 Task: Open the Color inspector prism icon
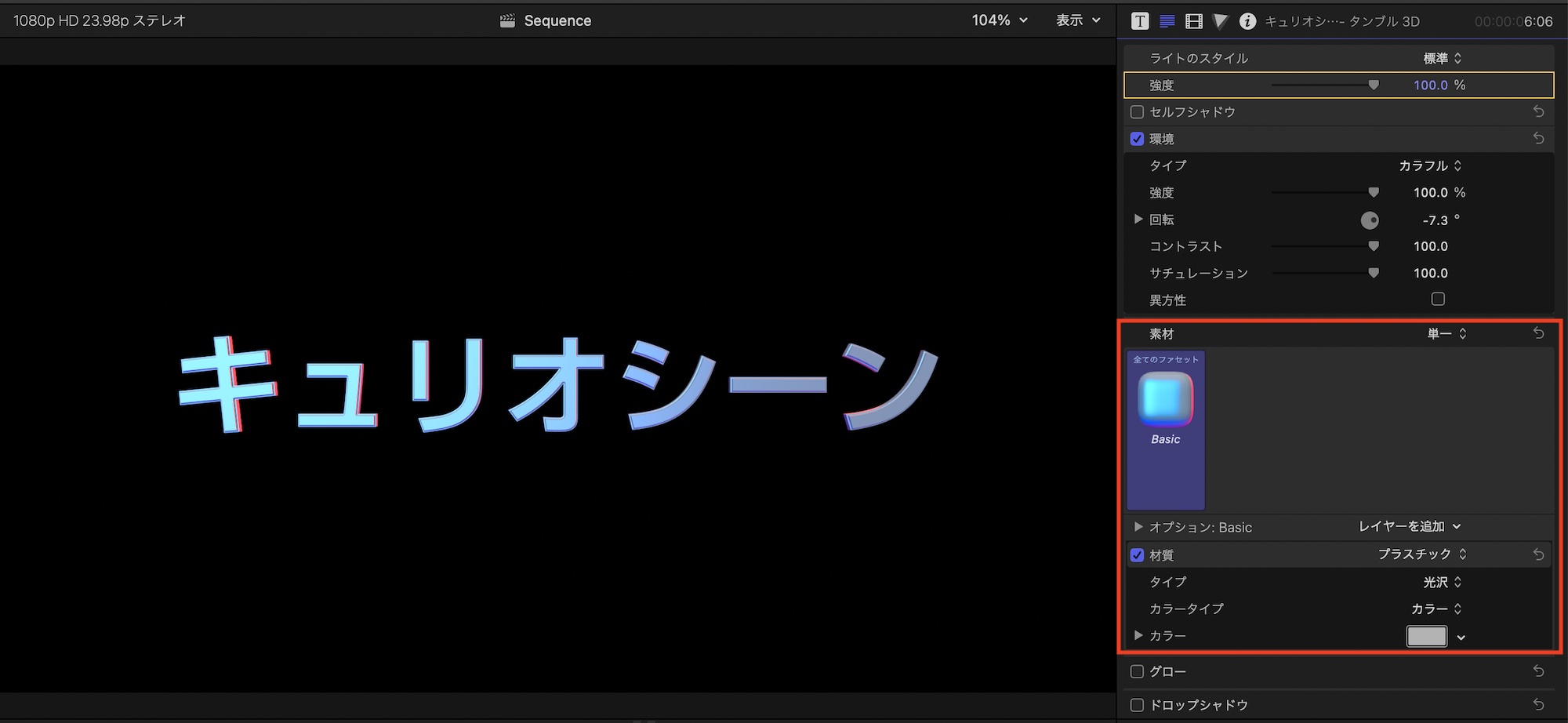pos(1221,21)
